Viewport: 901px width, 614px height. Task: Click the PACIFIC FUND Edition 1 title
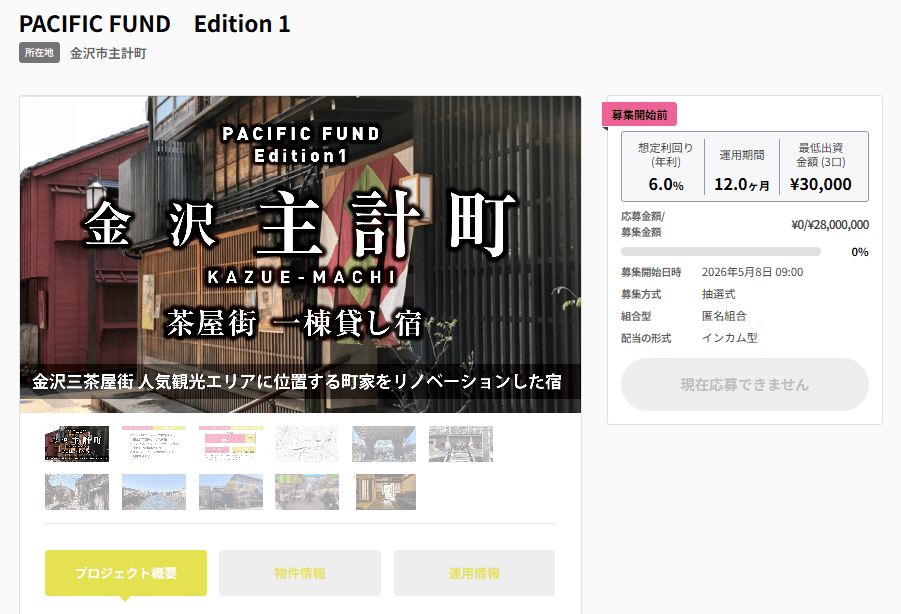point(155,23)
